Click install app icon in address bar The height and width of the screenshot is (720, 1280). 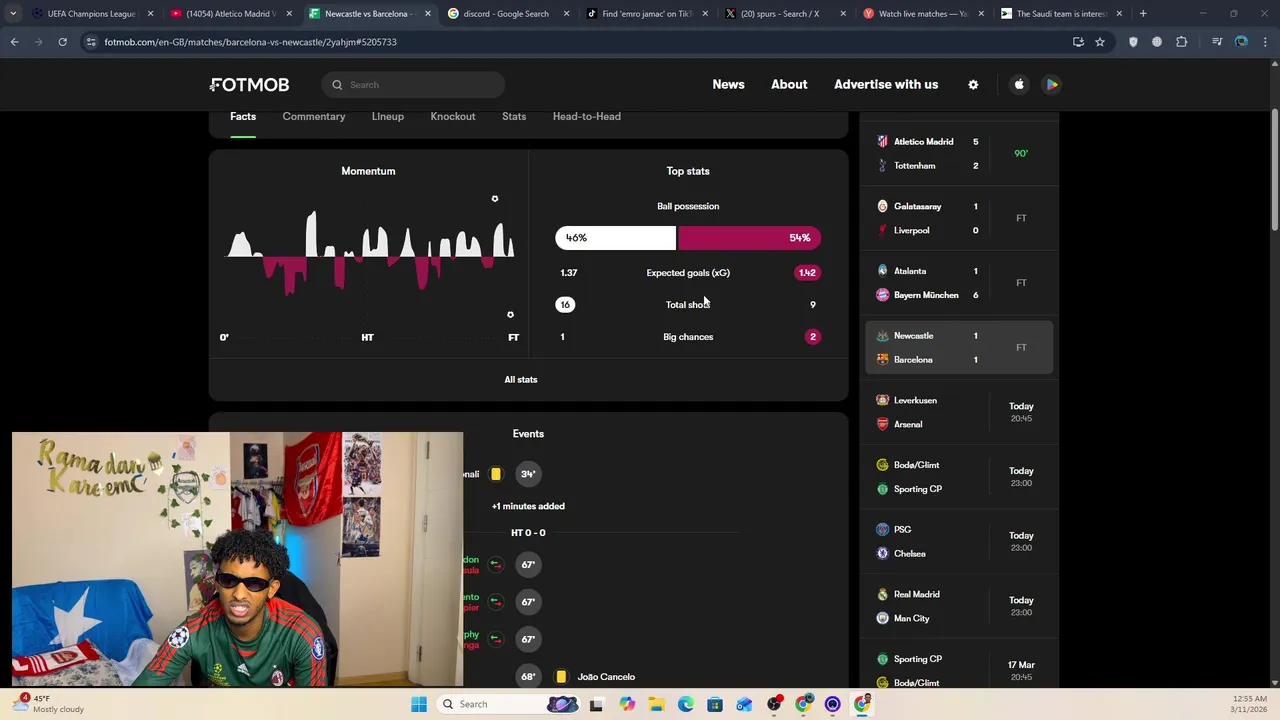coord(1078,42)
